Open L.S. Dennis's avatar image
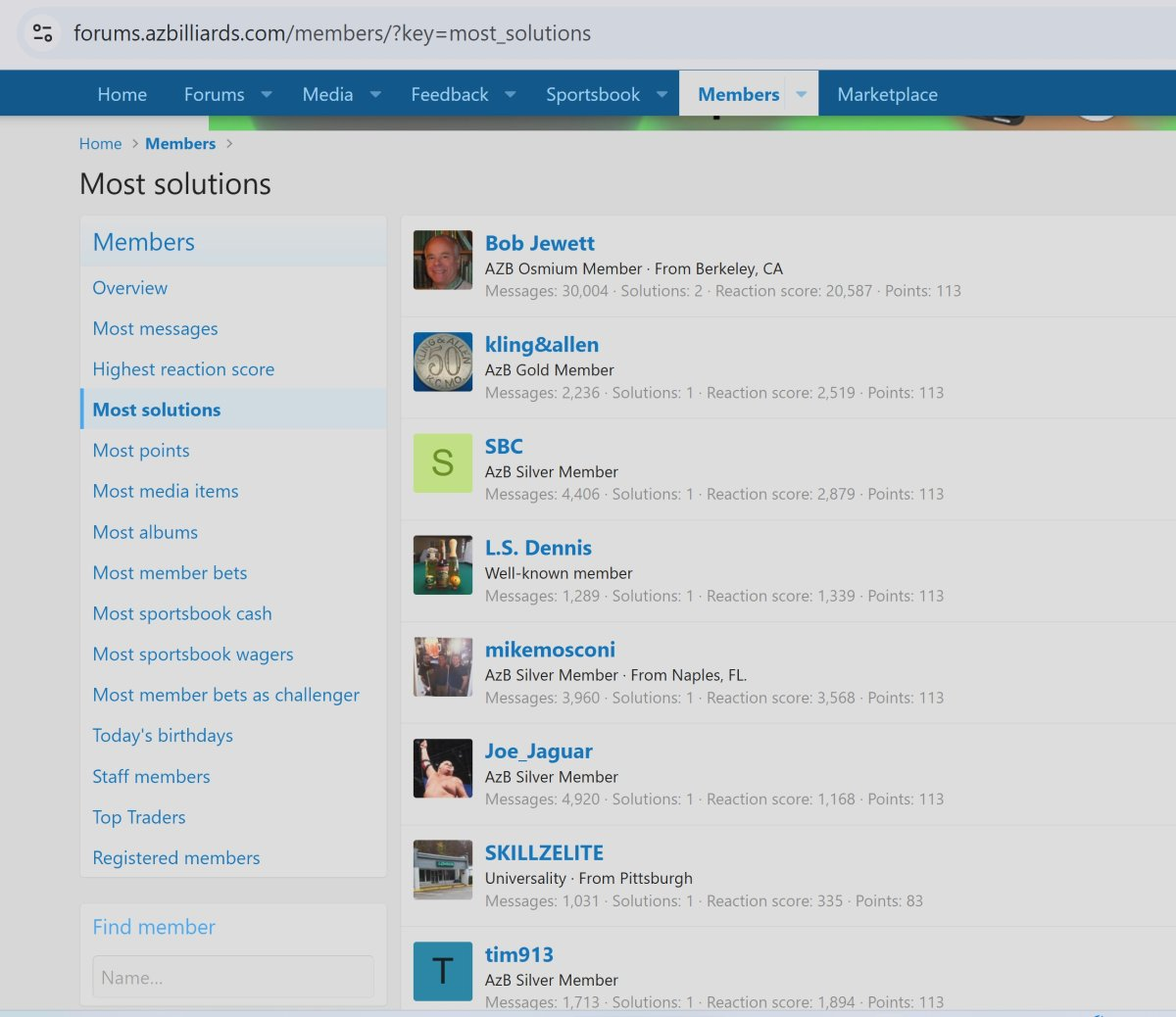This screenshot has width=1176, height=1017. pyautogui.click(x=442, y=565)
